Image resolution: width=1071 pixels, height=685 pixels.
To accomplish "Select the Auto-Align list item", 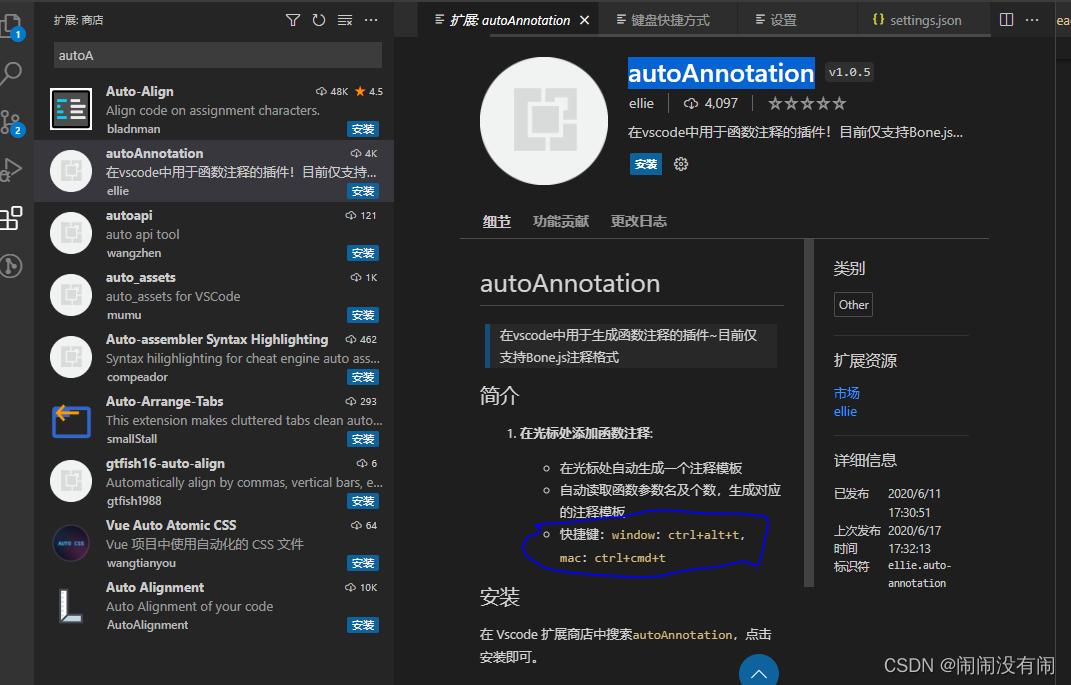I will click(214, 109).
